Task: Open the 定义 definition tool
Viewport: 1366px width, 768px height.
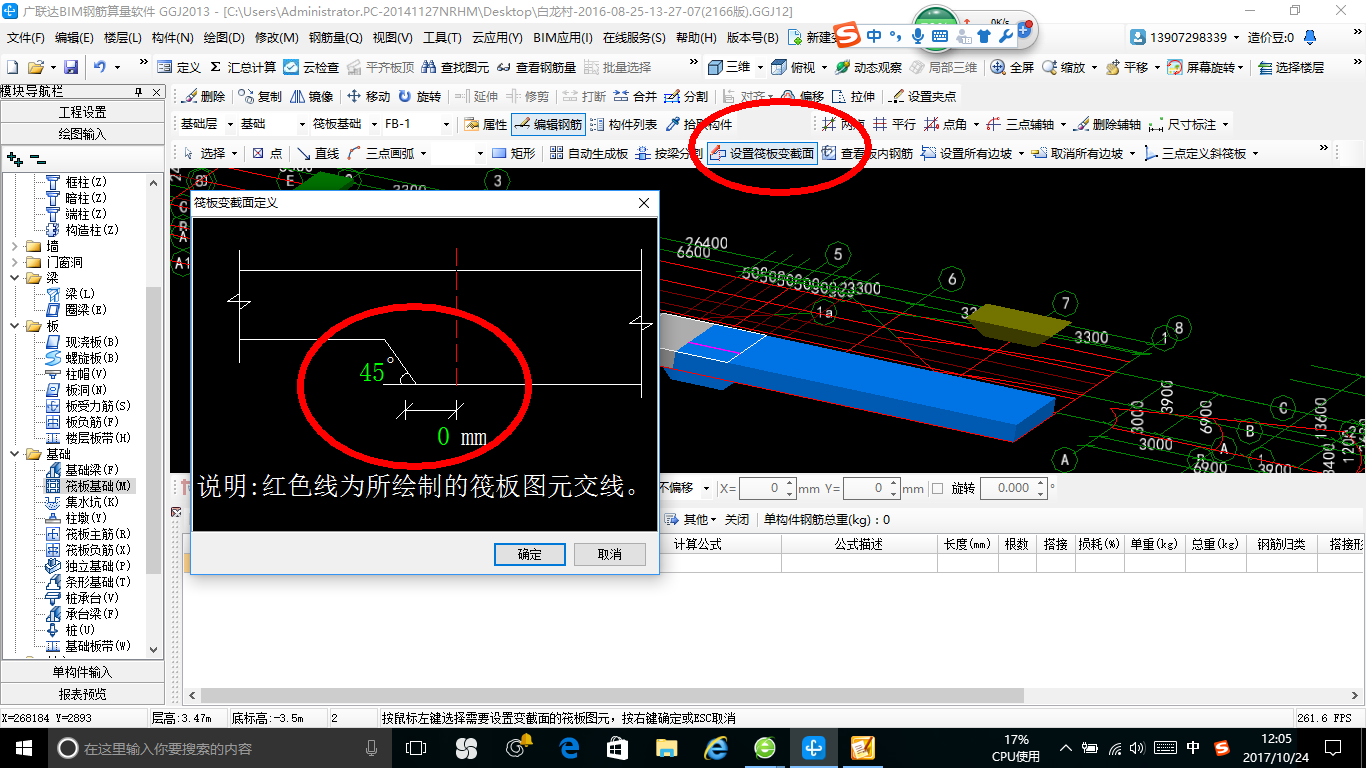Action: [180, 67]
